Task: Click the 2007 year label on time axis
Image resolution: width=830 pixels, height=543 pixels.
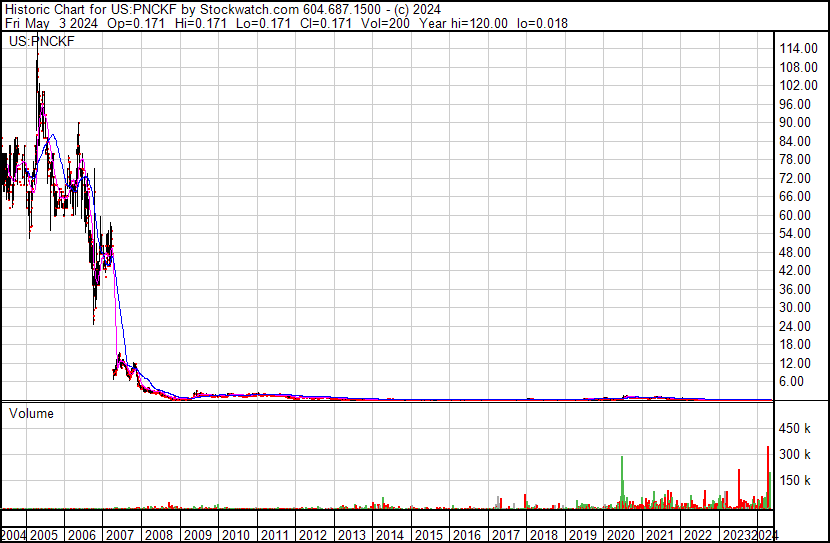Action: (120, 535)
